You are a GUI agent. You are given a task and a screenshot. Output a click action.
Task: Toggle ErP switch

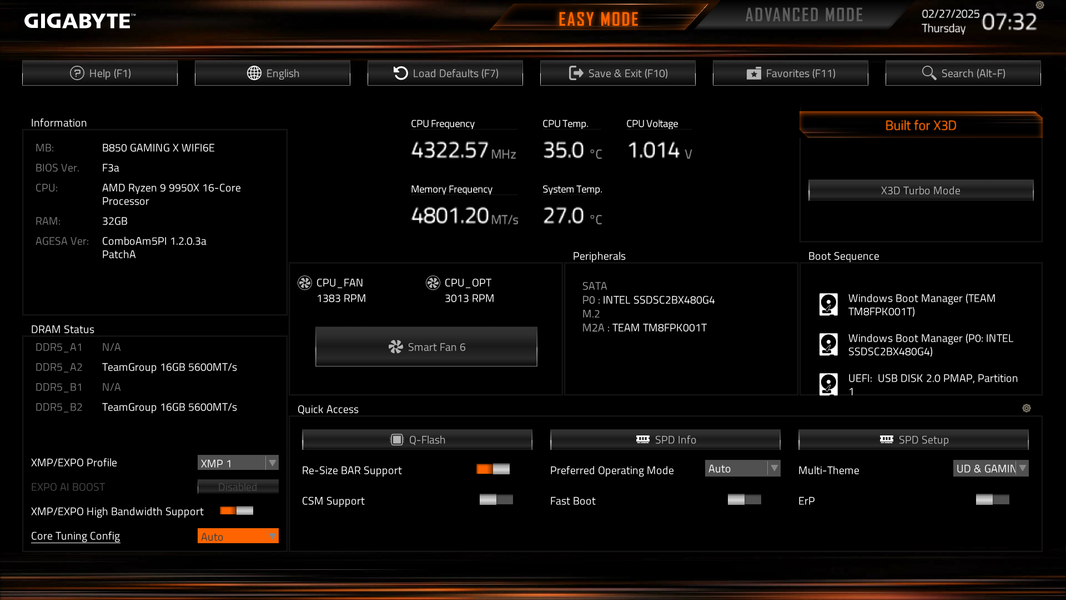point(992,499)
